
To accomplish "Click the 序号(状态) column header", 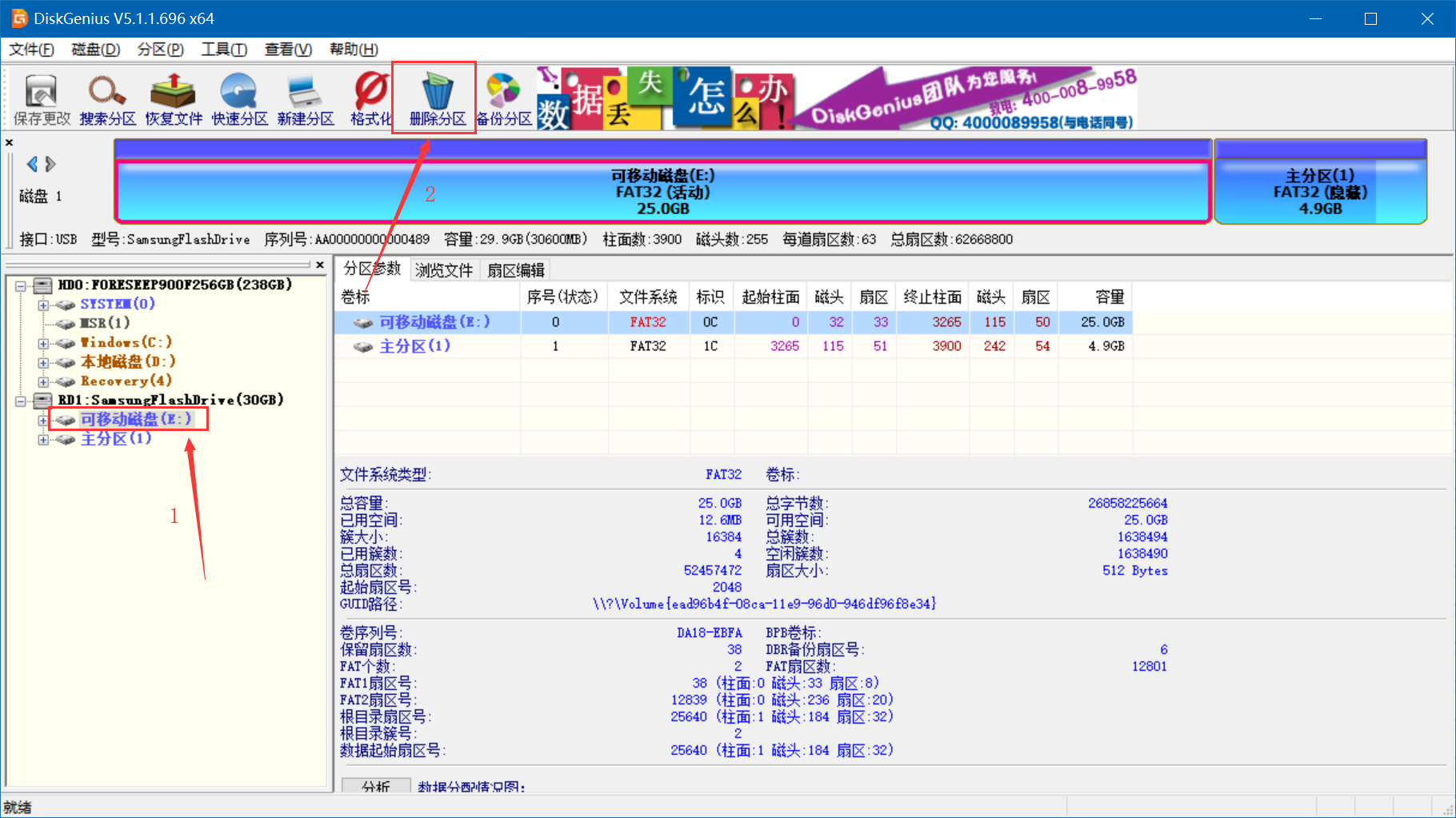I will [x=563, y=297].
